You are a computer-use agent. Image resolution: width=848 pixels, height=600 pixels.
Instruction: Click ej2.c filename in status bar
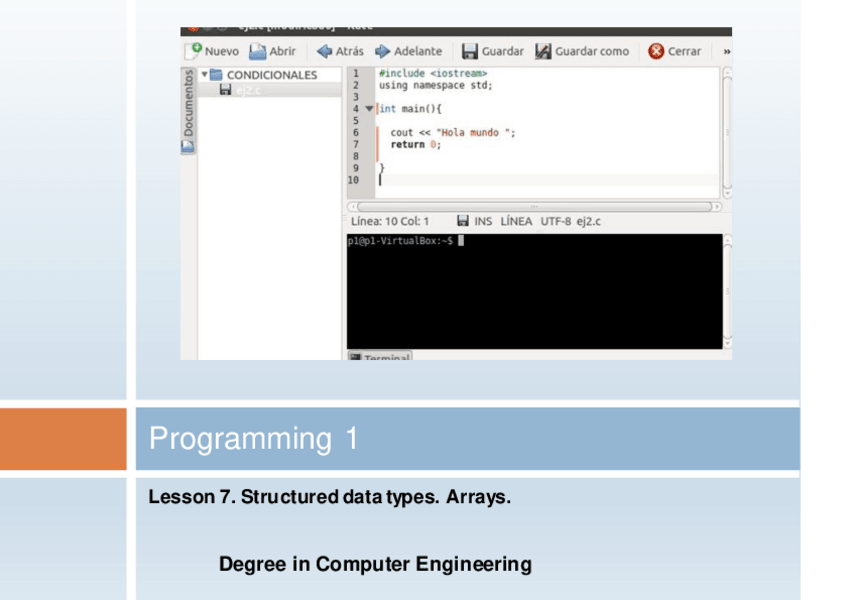pyautogui.click(x=588, y=221)
